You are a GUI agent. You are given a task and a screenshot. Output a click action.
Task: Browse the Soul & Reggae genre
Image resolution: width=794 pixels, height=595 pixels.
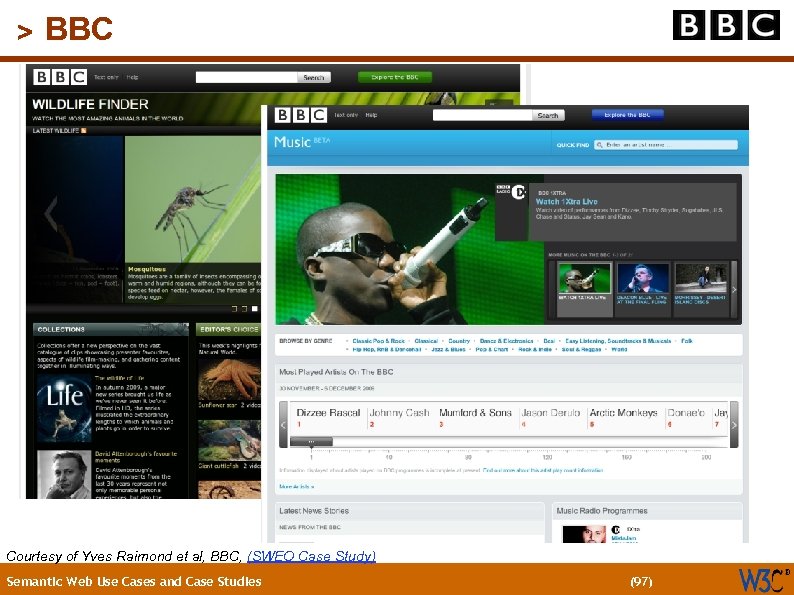(x=581, y=349)
